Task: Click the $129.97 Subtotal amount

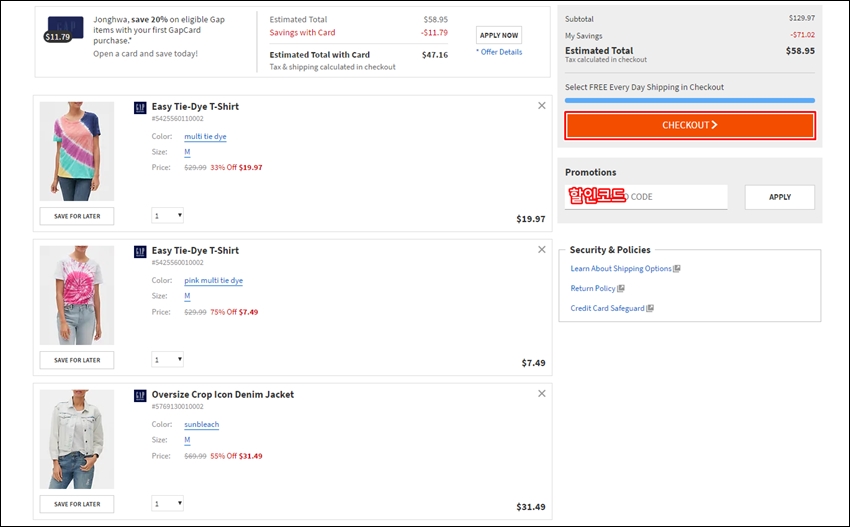Action: (x=802, y=18)
